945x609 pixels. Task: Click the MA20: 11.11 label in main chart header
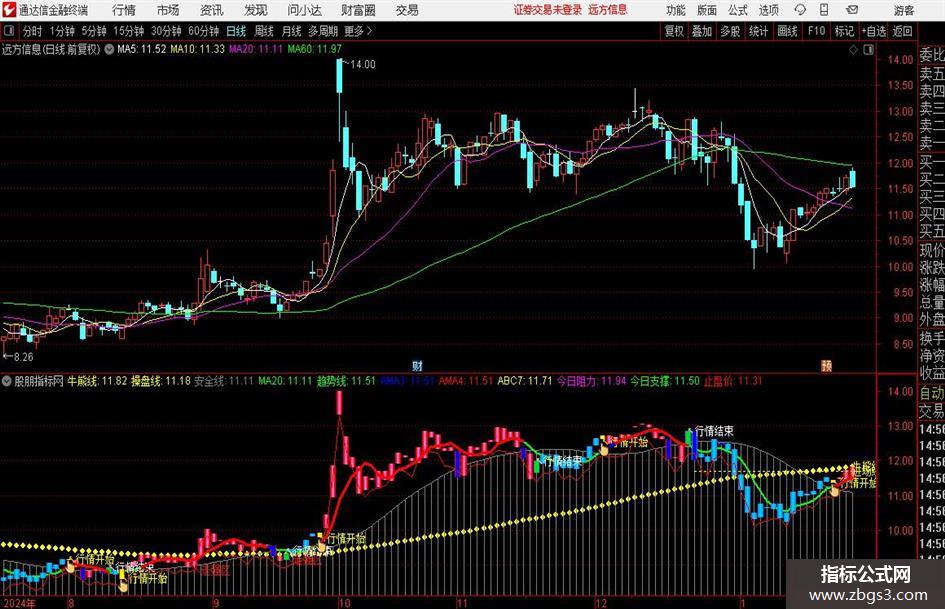[x=256, y=49]
